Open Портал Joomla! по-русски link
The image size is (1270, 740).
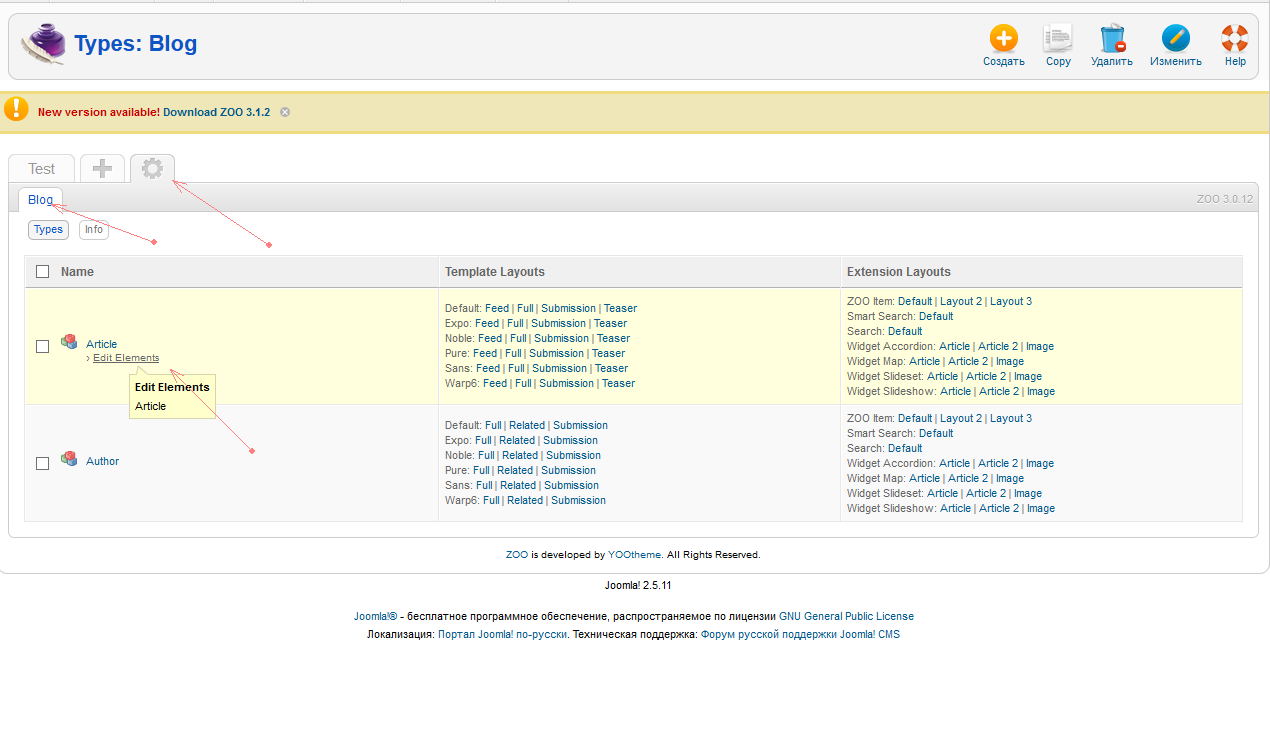coord(503,634)
